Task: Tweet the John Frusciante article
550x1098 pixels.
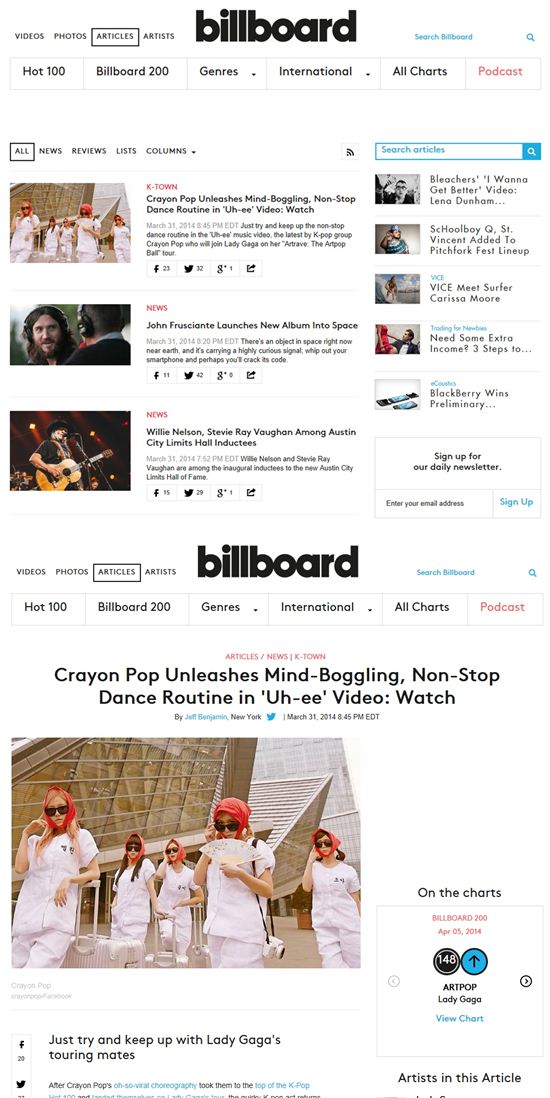Action: coord(193,375)
